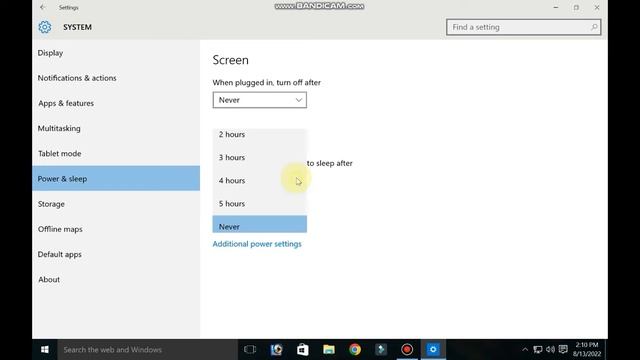Open the Display settings page
Viewport: 640px width, 360px height.
tap(116, 53)
